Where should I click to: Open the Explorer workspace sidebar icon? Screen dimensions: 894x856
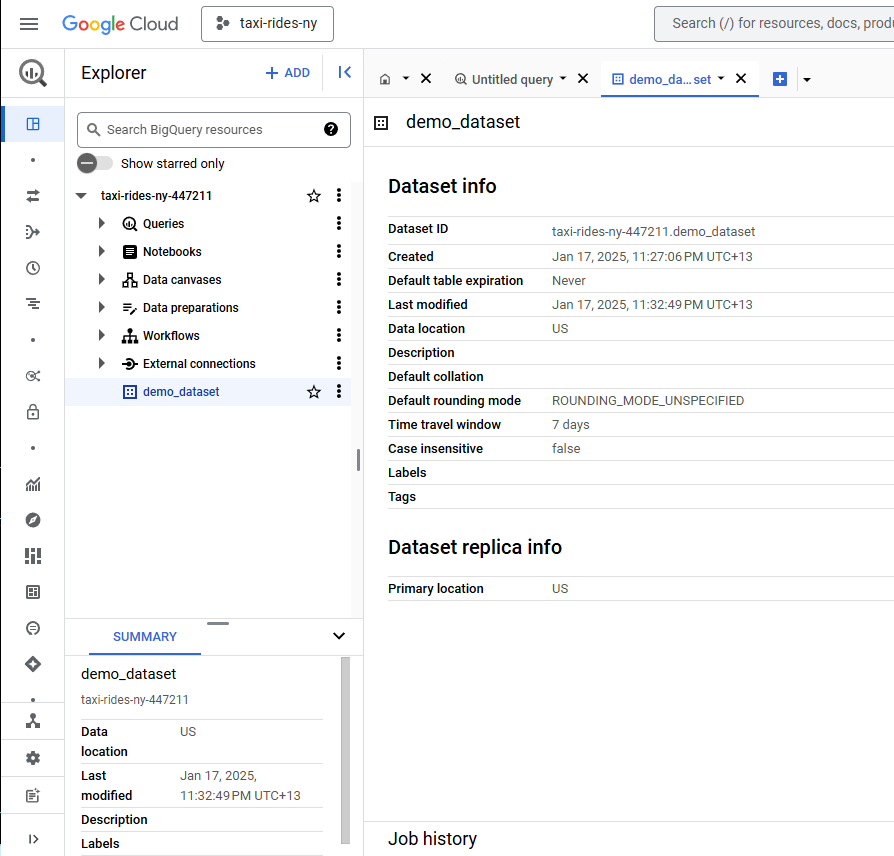click(33, 124)
